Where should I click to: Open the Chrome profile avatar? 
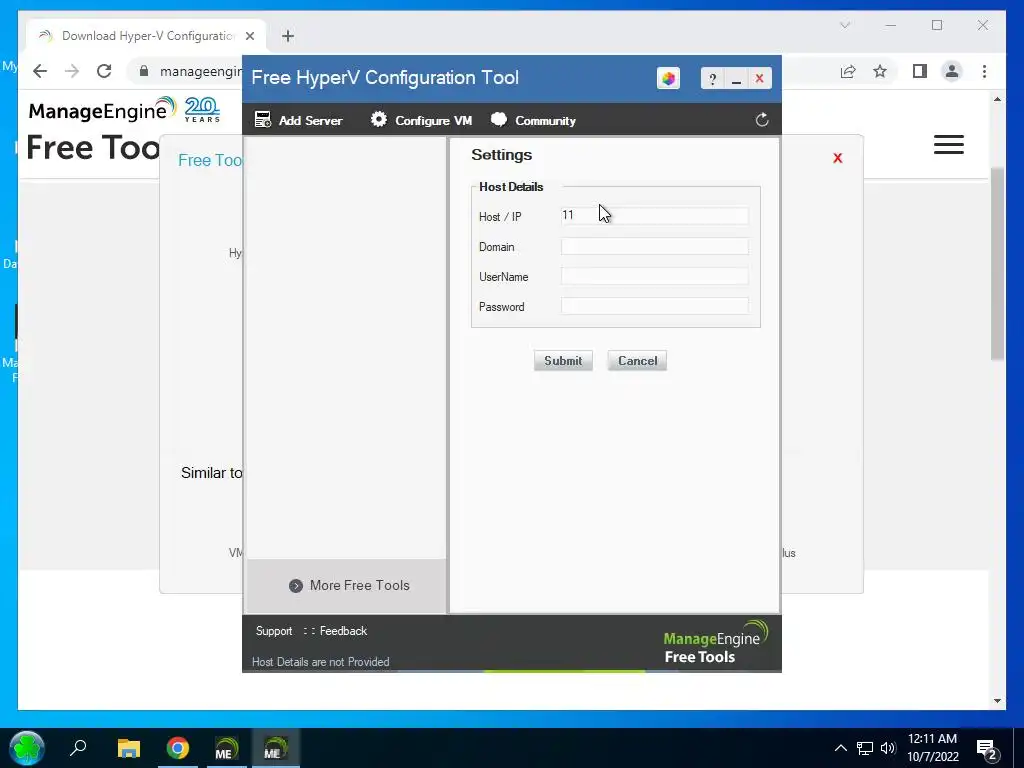tap(952, 71)
